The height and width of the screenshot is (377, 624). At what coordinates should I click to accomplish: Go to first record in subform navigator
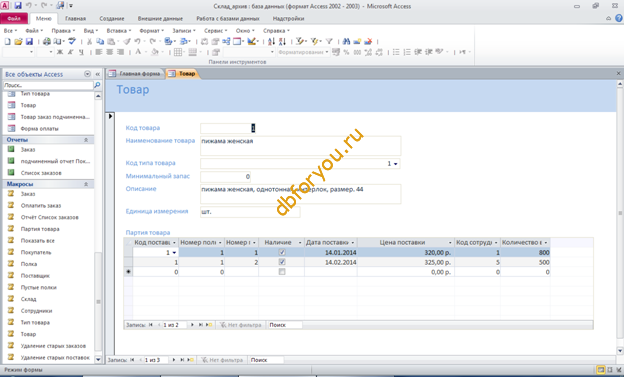151,325
